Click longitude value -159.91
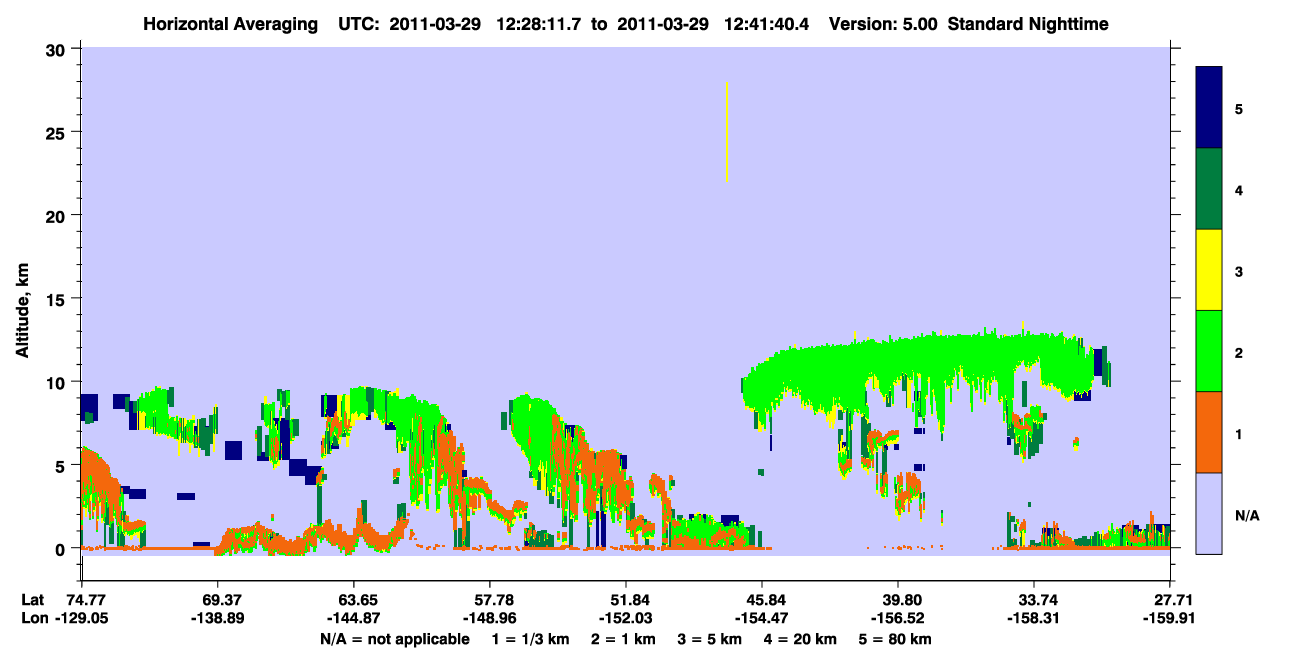The image size is (1300, 667). coord(1170,619)
